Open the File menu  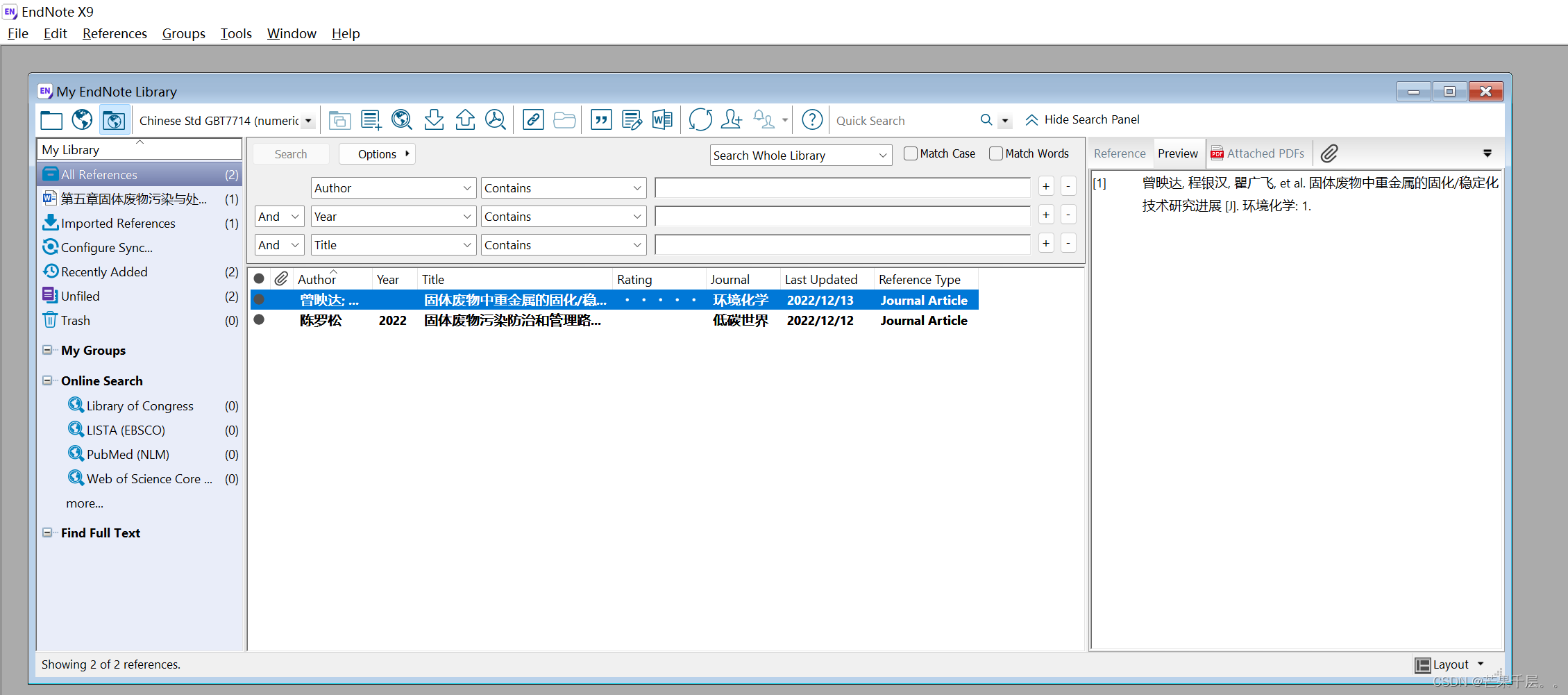[18, 33]
